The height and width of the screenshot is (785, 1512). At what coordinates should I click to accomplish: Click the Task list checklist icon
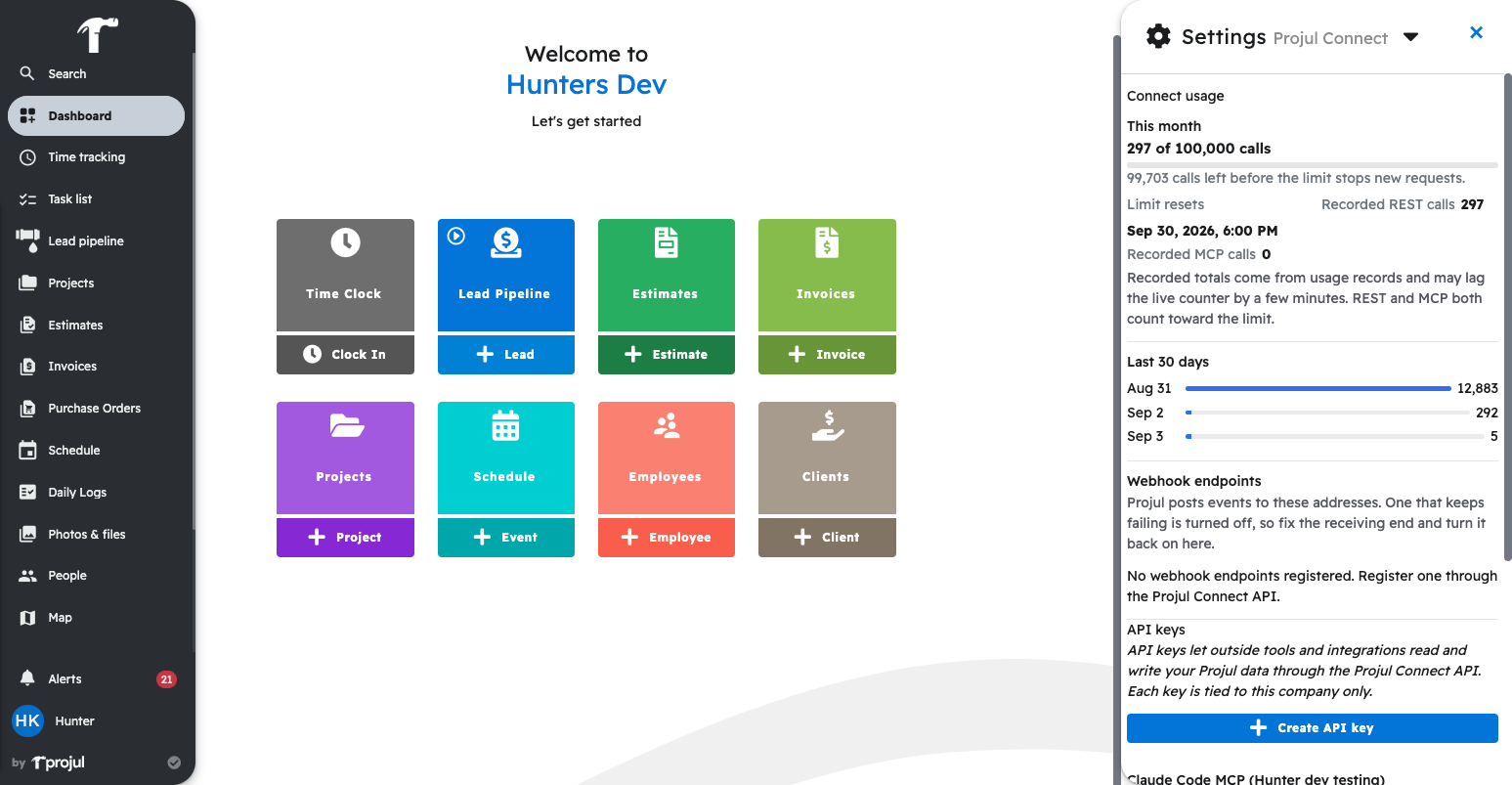(27, 199)
